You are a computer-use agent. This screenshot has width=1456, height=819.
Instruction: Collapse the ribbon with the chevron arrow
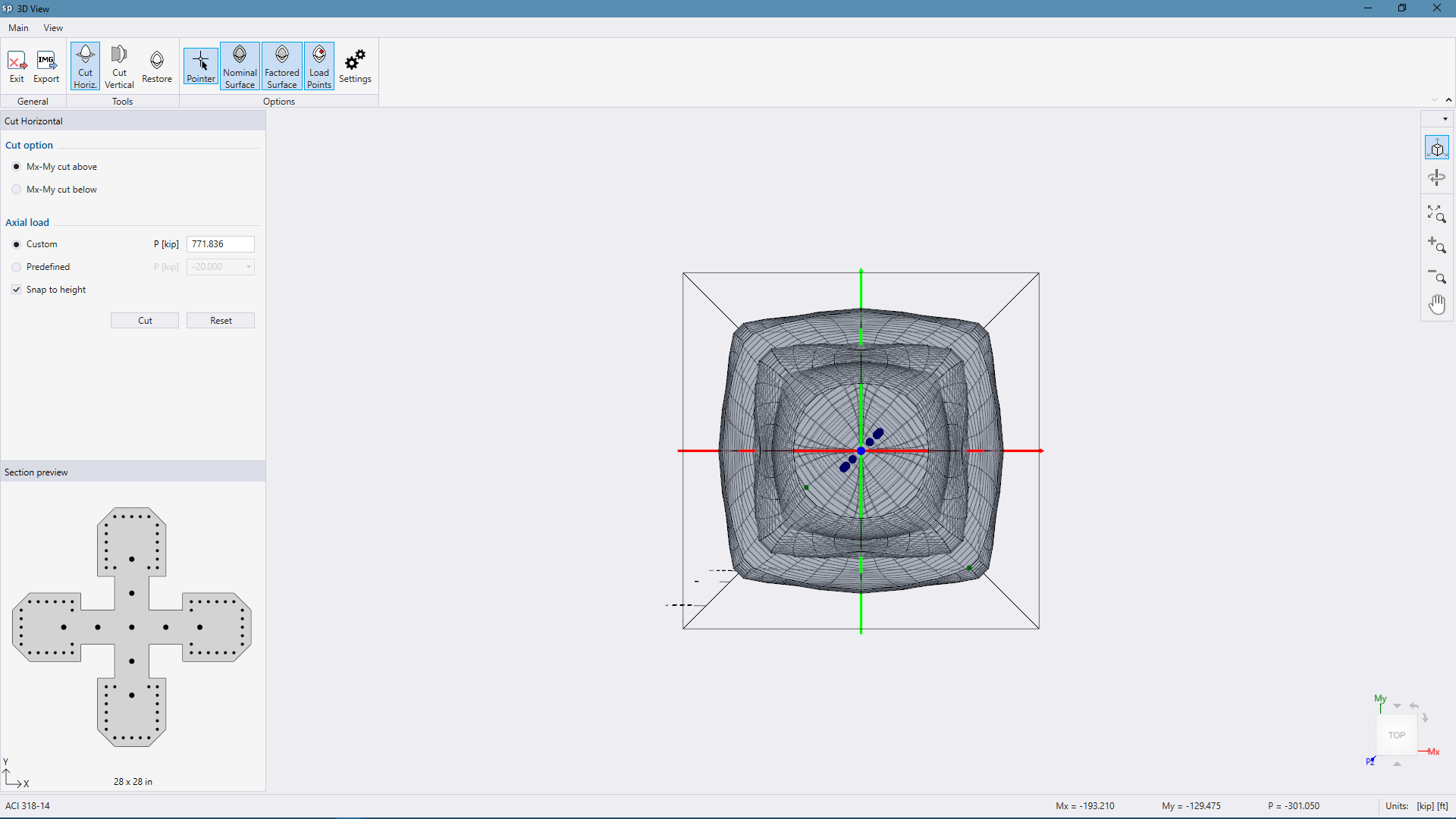click(x=1448, y=100)
